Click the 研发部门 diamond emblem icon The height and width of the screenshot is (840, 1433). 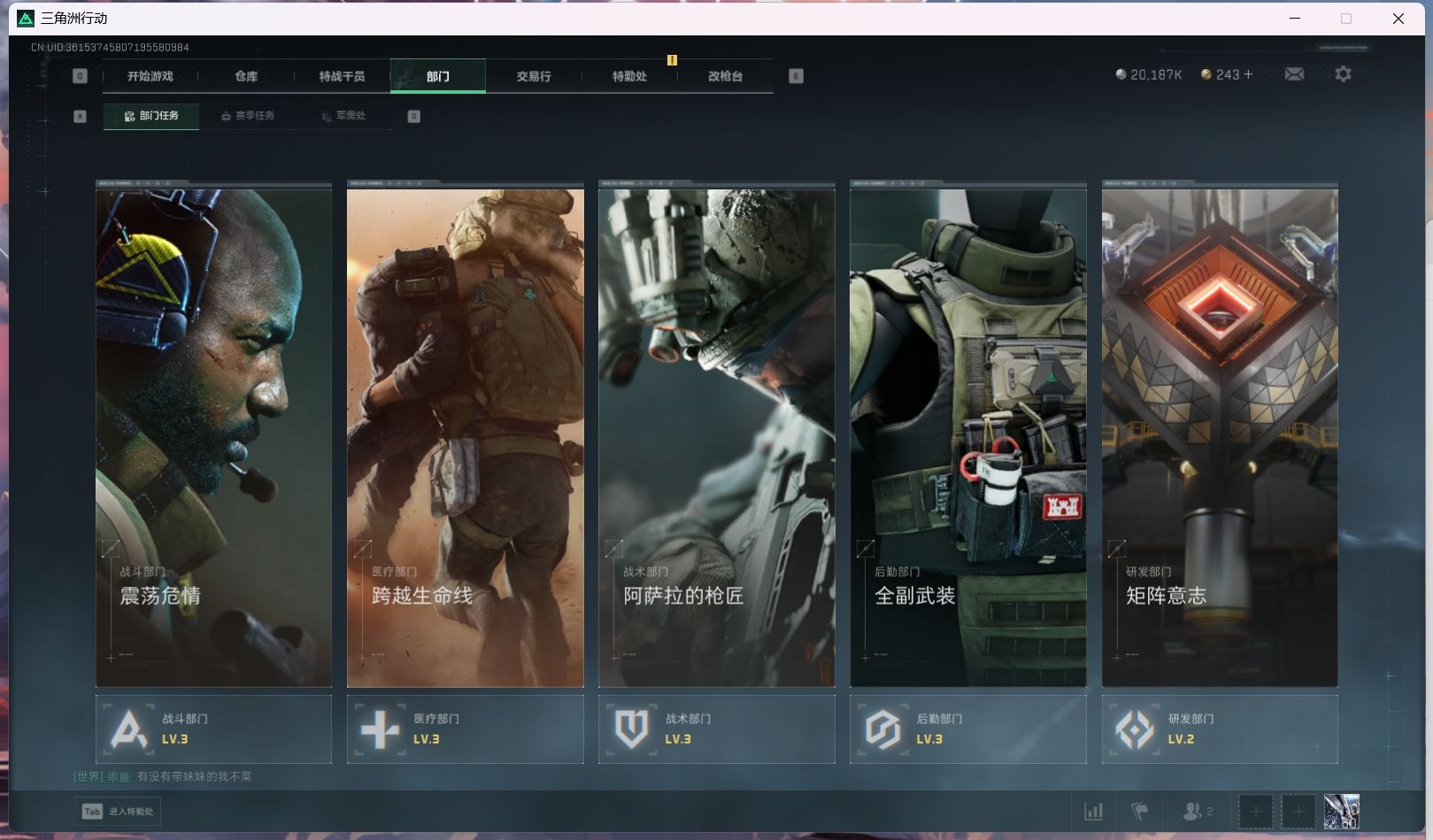pos(1135,729)
